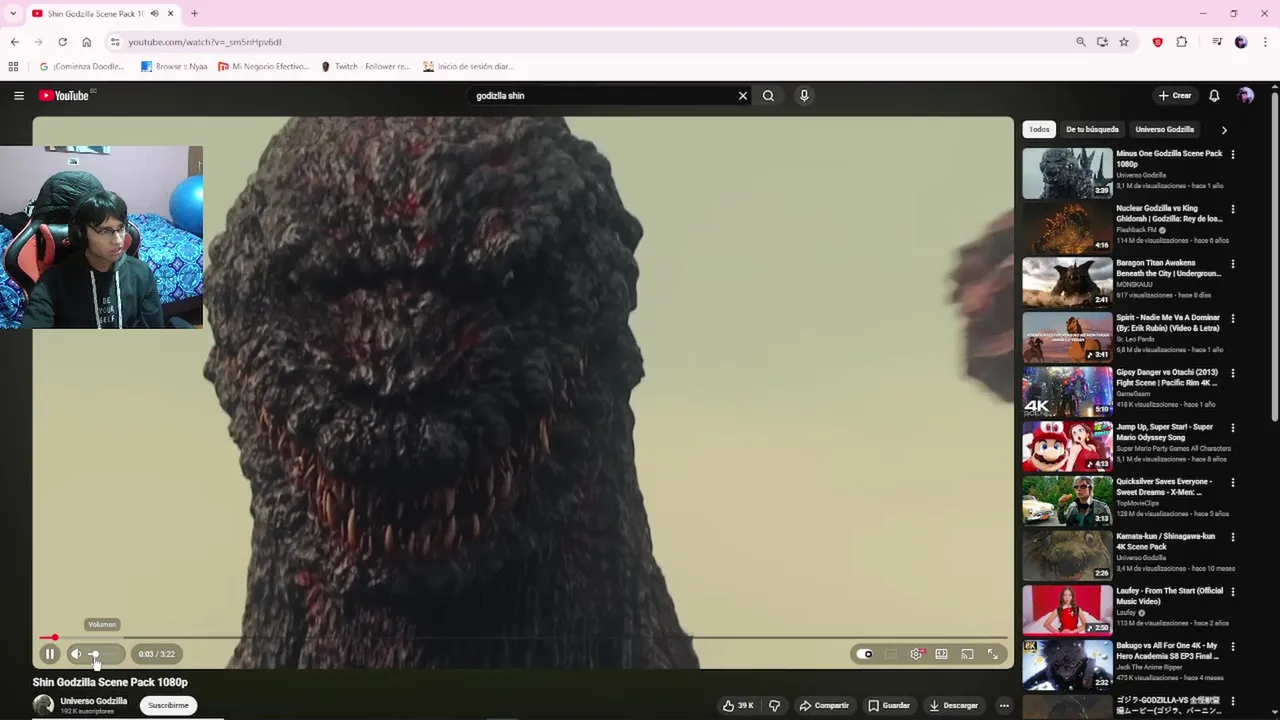Viewport: 1280px width, 720px height.
Task: Open options for Baragon Titan Awakens video
Action: pyautogui.click(x=1233, y=264)
